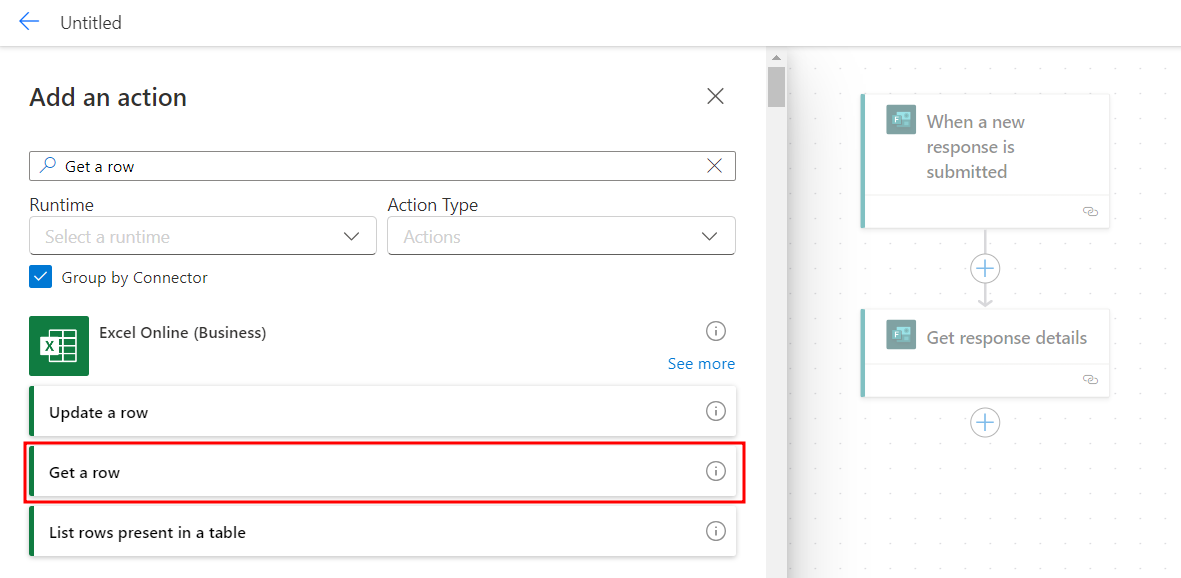Click the Excel Online connector icon
1181x578 pixels.
[59, 346]
